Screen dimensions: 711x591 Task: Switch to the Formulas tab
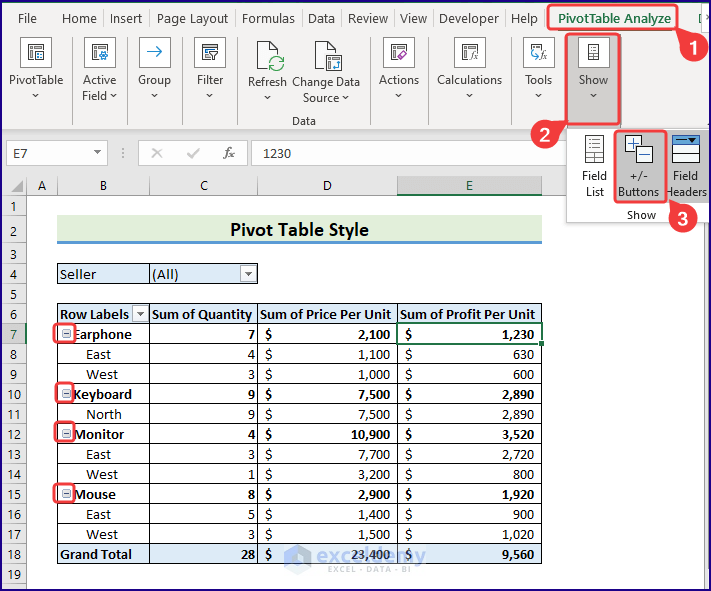coord(268,18)
